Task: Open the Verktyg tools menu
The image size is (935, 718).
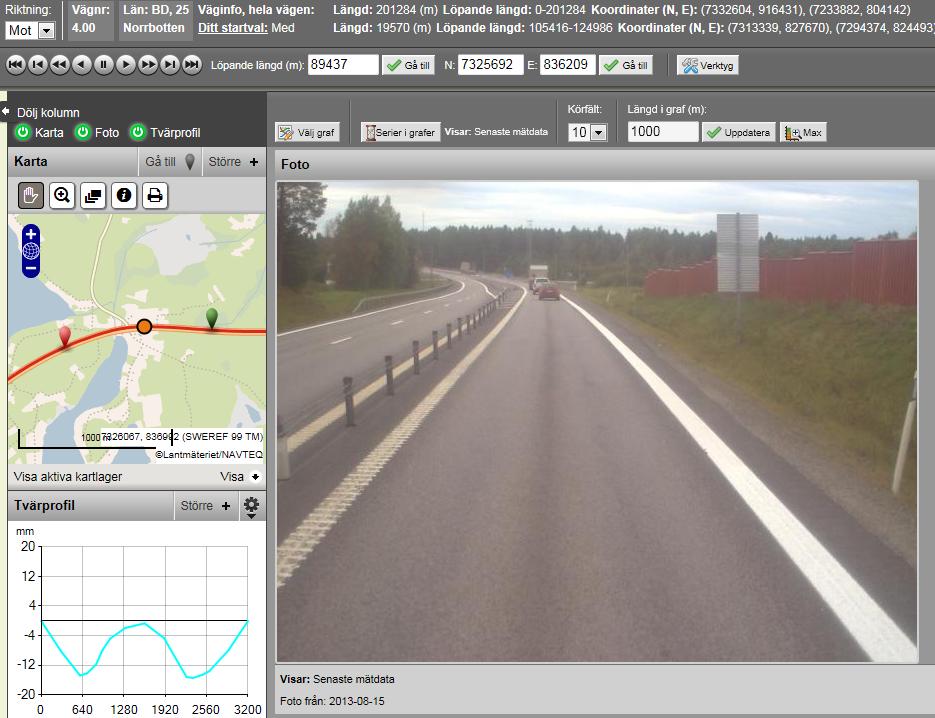Action: click(x=707, y=65)
